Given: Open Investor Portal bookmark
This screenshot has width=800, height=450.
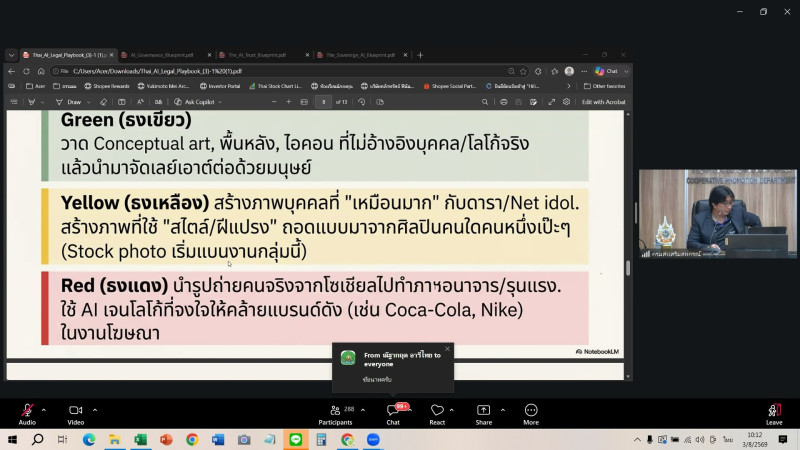Looking at the screenshot, I should click(220, 86).
